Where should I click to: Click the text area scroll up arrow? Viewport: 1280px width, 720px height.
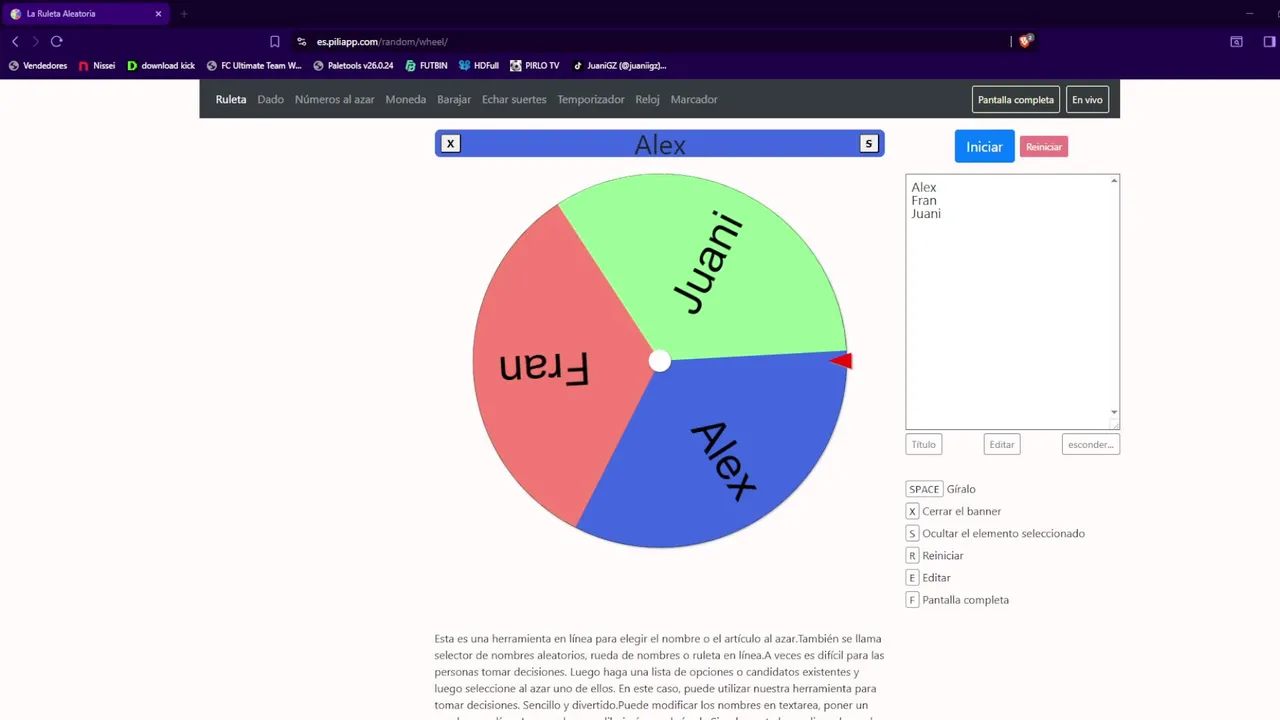click(x=1114, y=181)
